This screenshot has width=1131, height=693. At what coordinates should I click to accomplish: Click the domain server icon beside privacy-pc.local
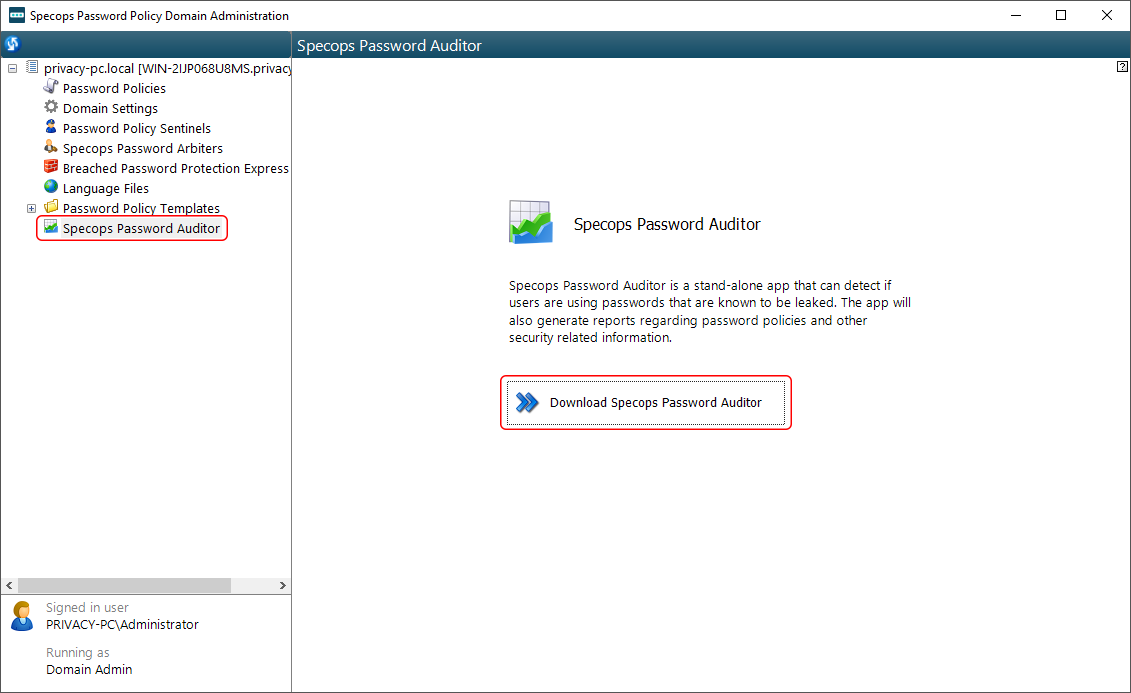click(32, 67)
